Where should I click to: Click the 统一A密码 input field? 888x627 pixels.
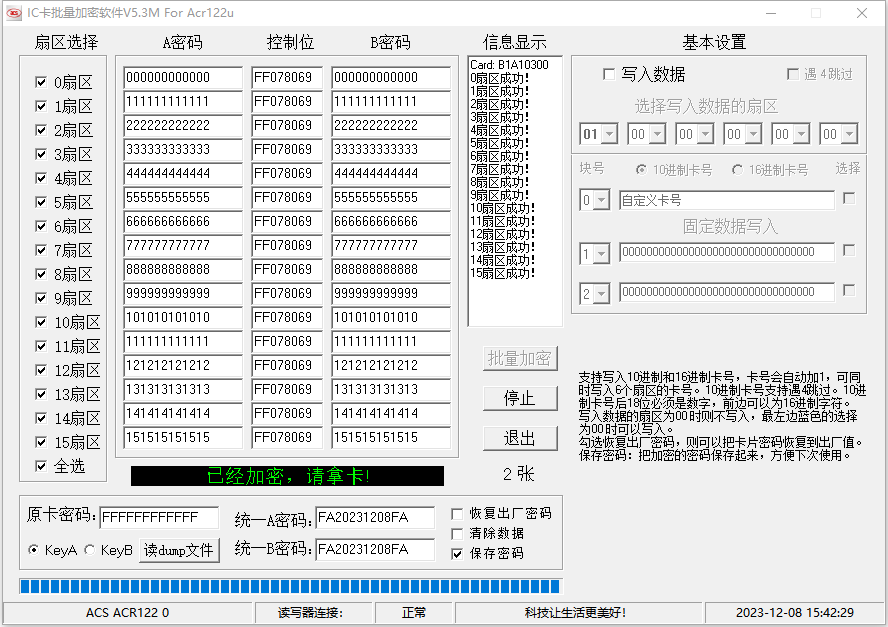coord(375,518)
